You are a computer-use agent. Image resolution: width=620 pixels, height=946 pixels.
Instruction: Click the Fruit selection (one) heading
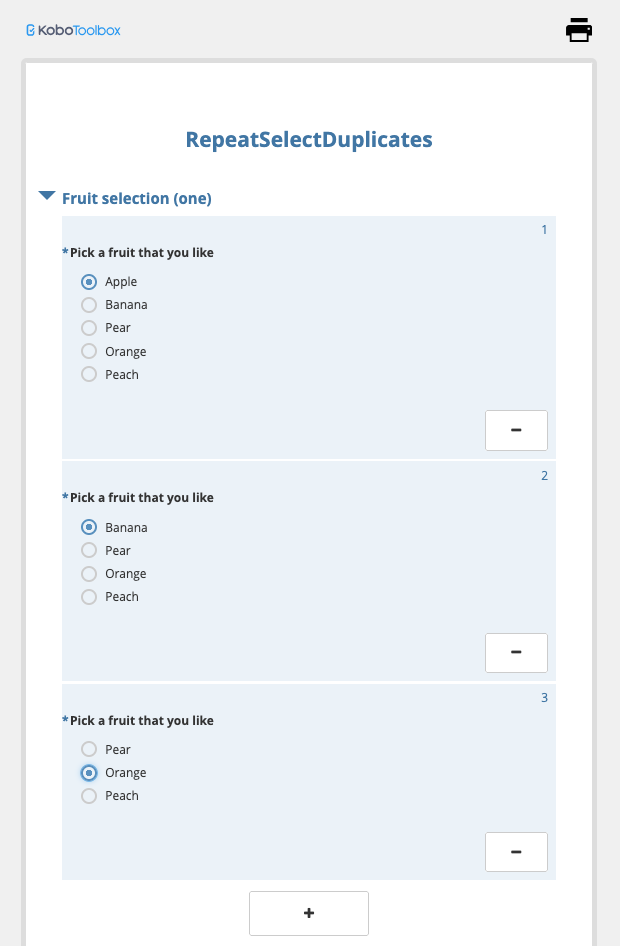point(137,198)
